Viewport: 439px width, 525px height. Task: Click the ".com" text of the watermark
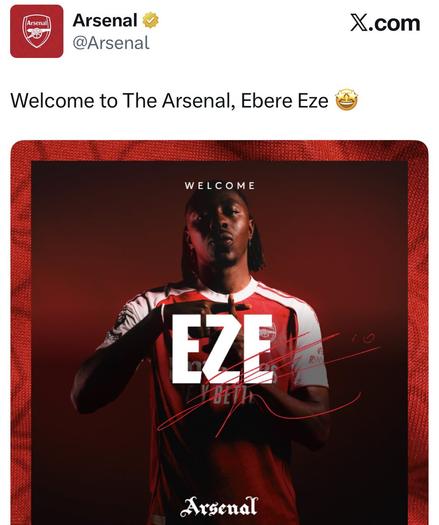click(x=394, y=23)
